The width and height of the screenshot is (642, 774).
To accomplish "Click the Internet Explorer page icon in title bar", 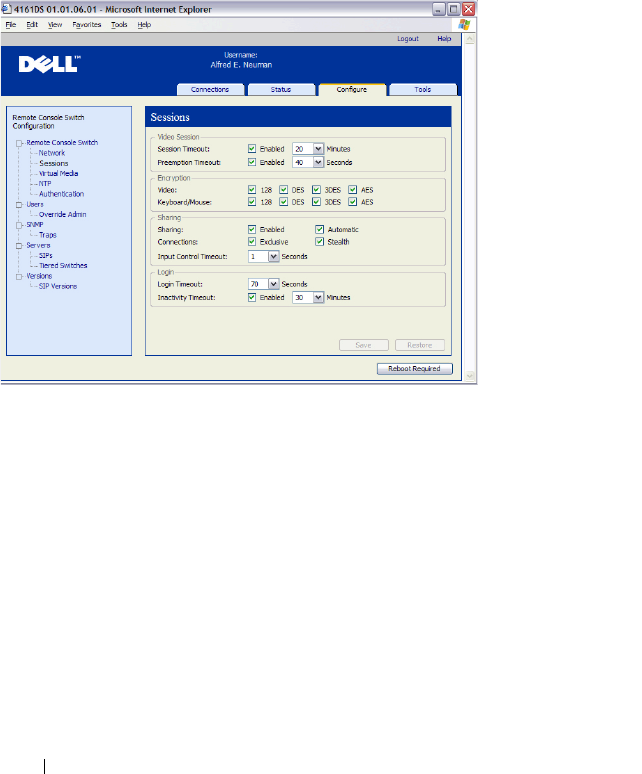I will (6, 9).
